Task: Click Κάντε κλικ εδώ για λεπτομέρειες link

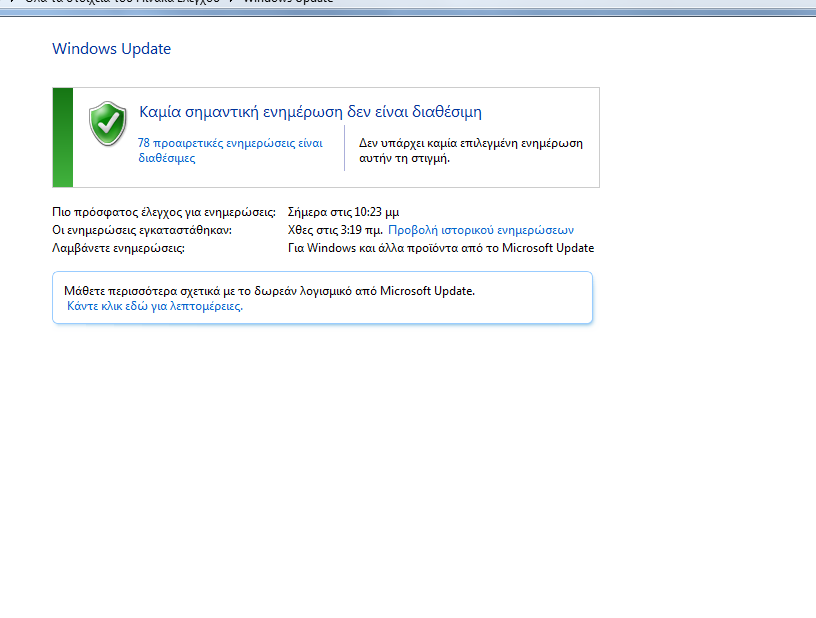Action: point(155,306)
